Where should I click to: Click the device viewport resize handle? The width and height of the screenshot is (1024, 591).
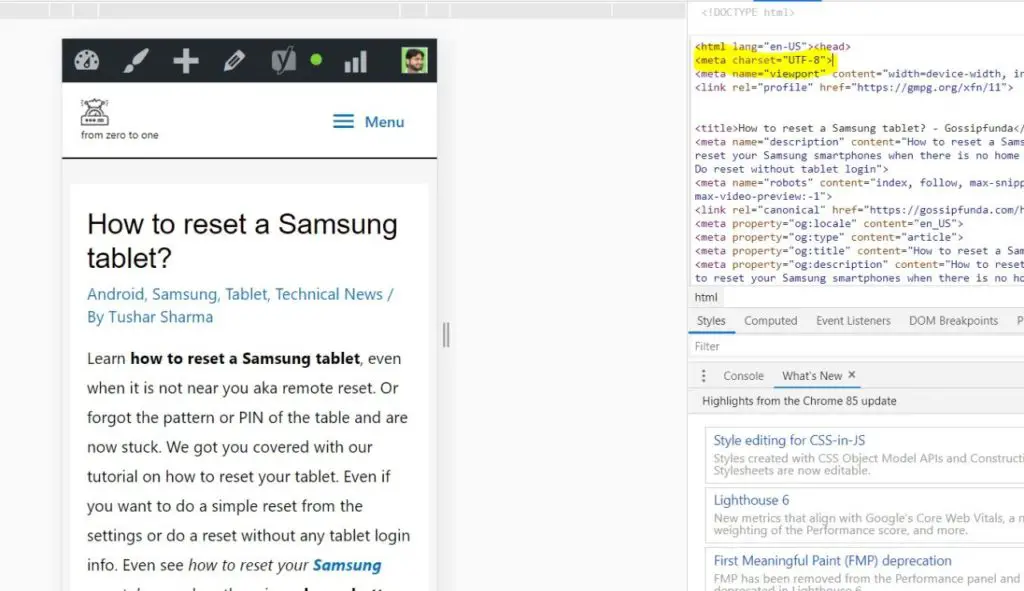click(x=446, y=335)
